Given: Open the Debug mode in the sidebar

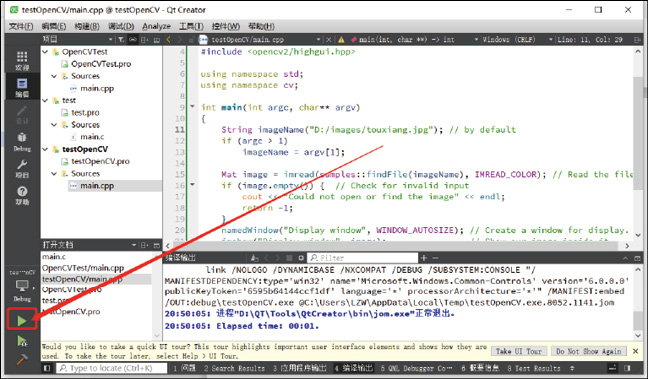Looking at the screenshot, I should [x=22, y=142].
